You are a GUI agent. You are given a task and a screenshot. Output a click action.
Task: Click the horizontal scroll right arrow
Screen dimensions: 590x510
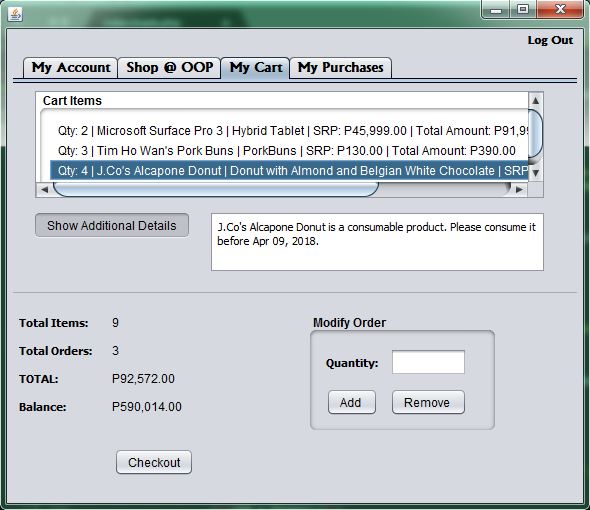(x=519, y=189)
